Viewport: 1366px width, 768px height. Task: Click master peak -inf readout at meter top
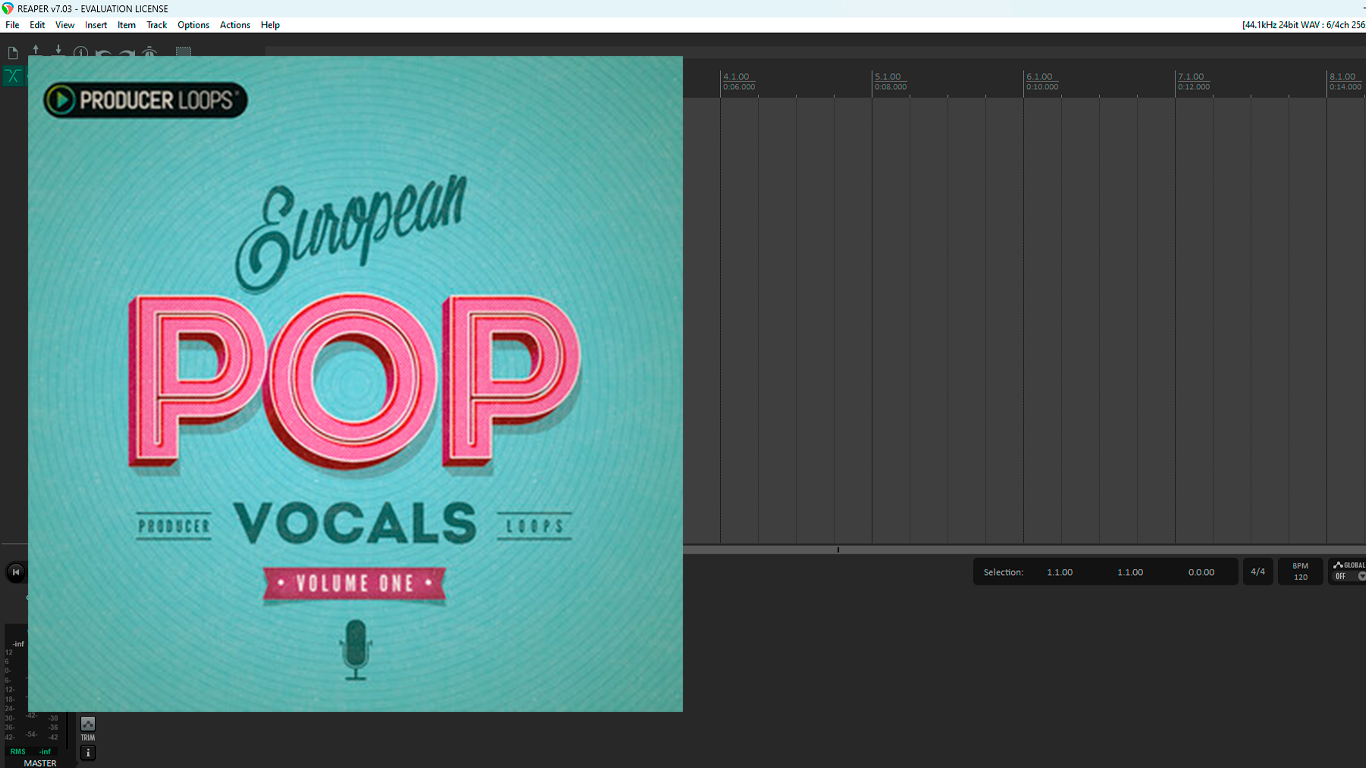(18, 643)
